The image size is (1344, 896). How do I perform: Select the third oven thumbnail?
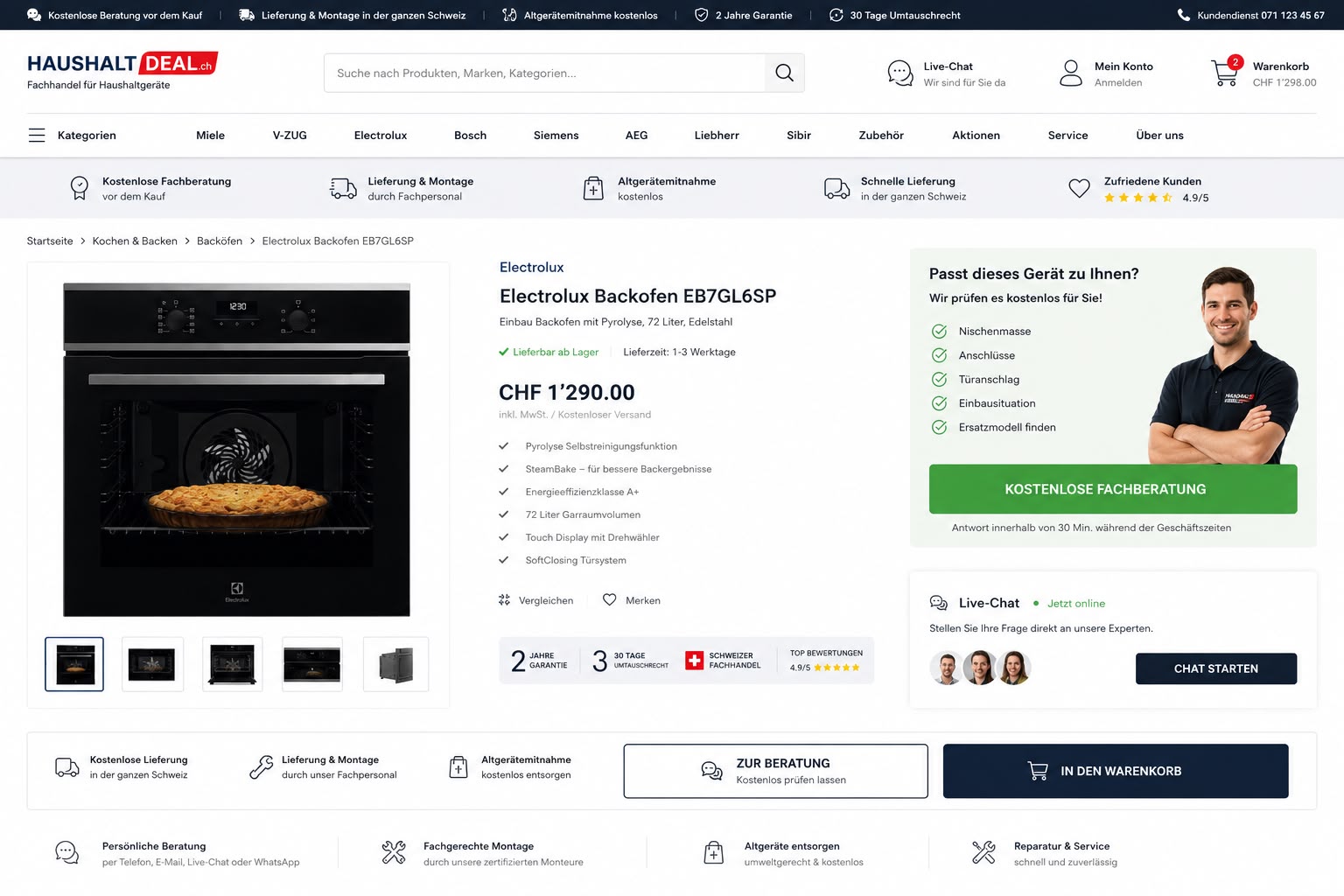(233, 664)
